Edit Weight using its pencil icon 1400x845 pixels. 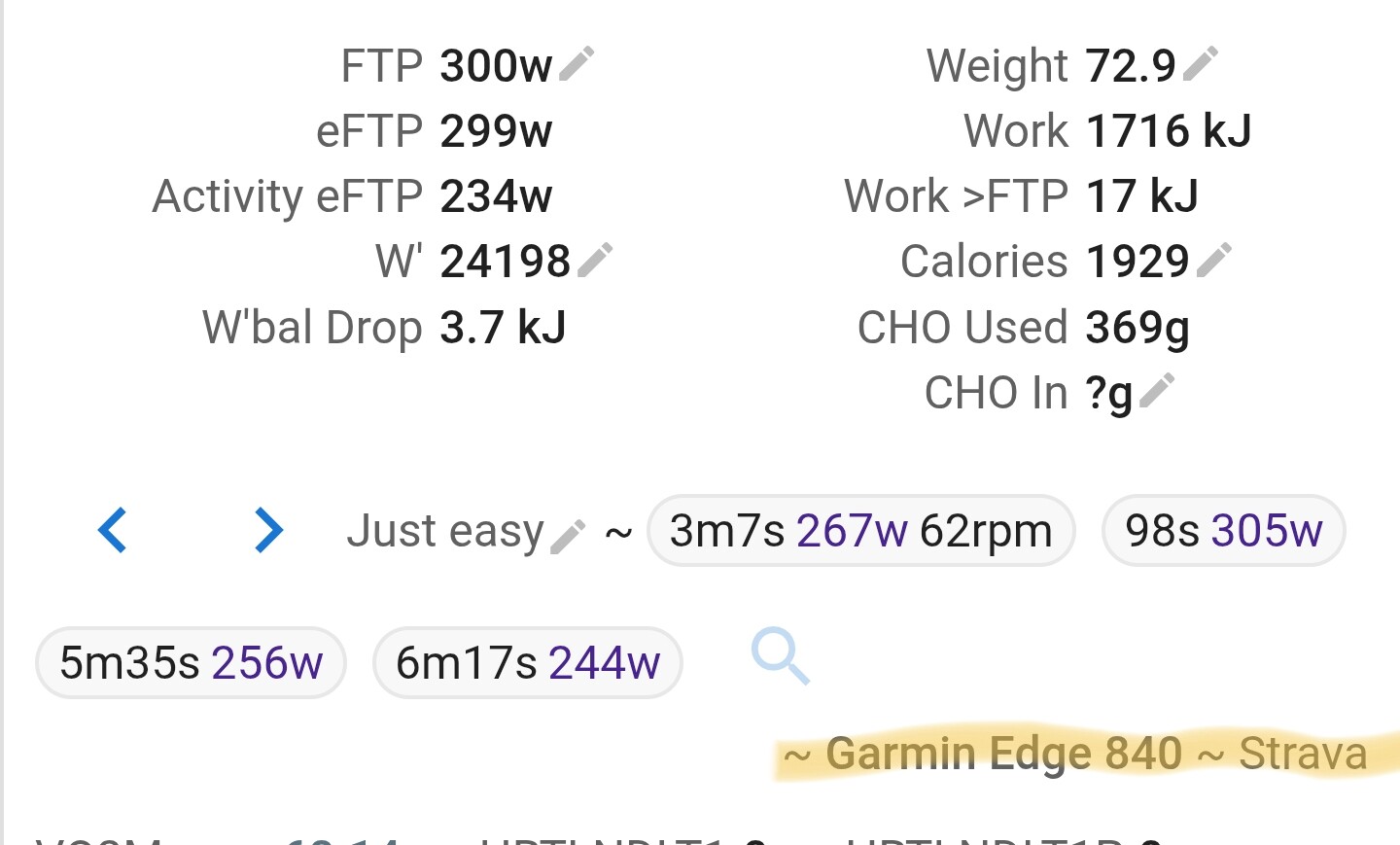[x=1201, y=64]
